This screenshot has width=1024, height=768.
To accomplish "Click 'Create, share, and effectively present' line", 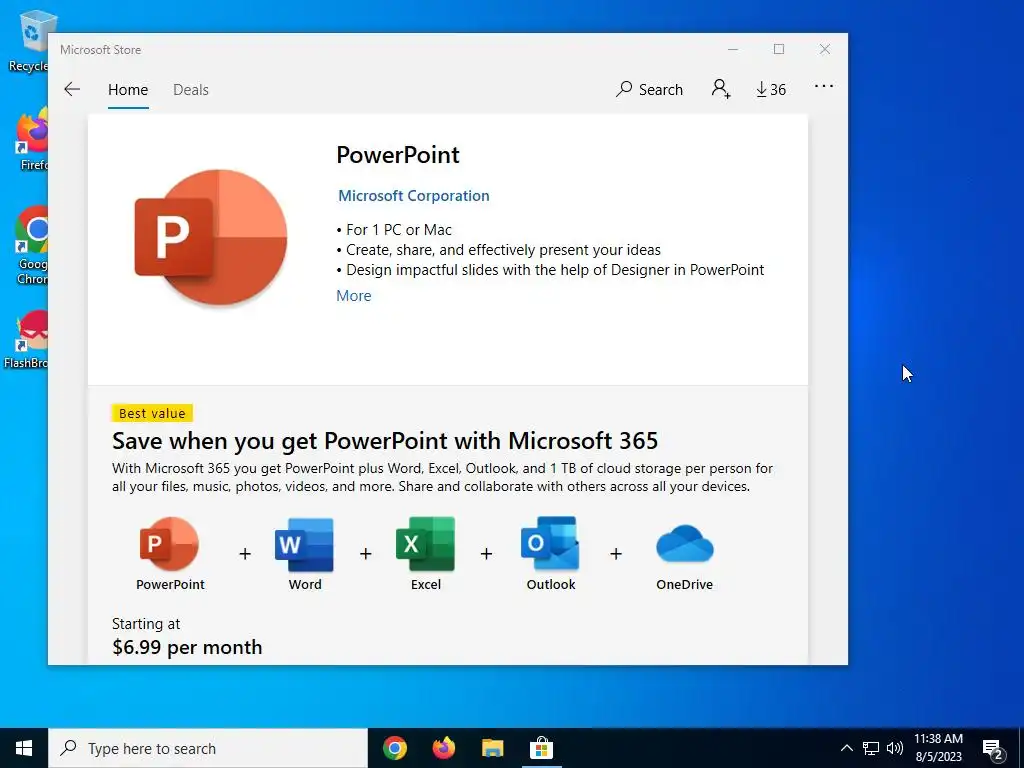I will (x=498, y=250).
